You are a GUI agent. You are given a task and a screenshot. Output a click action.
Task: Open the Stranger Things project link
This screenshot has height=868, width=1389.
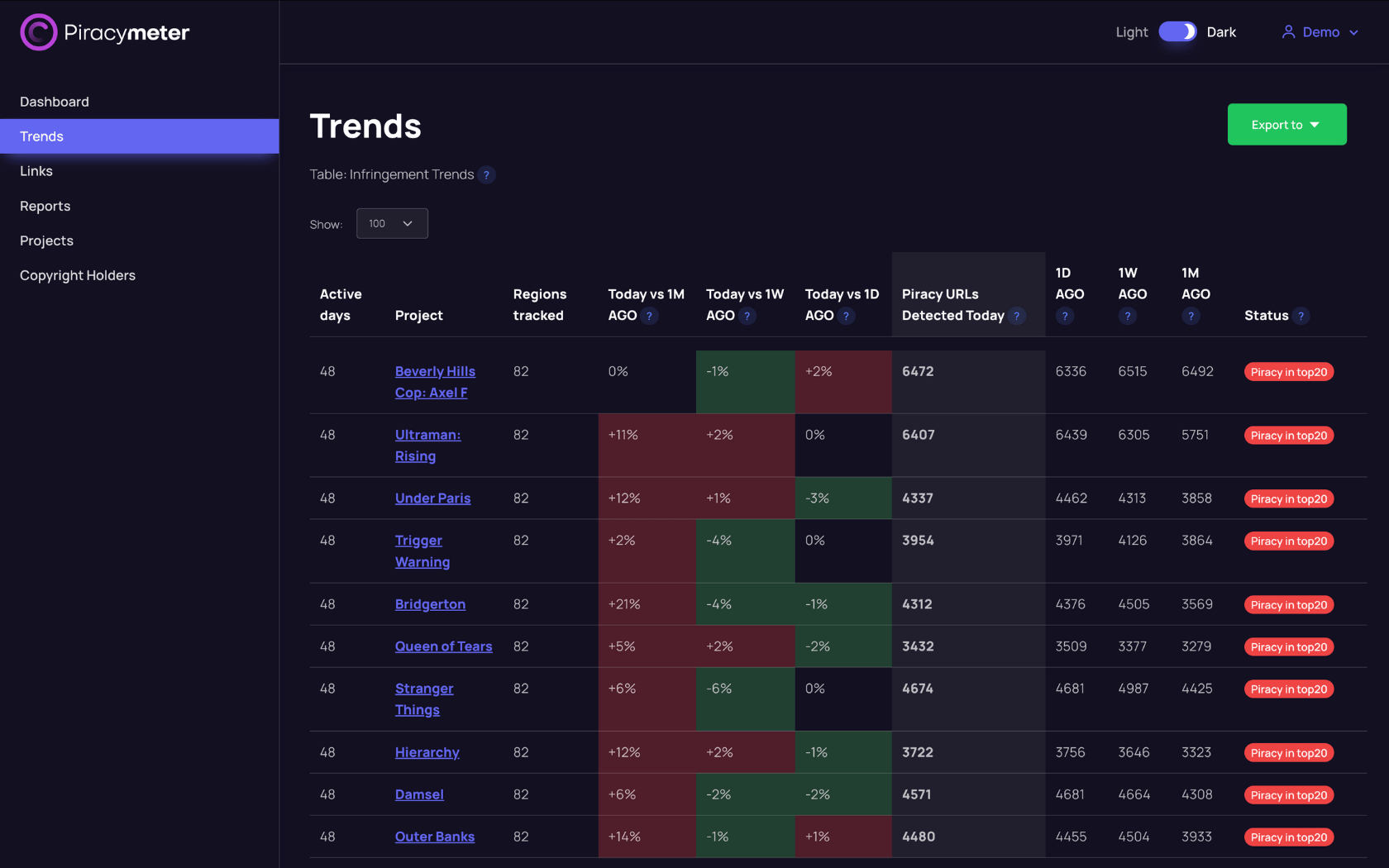[x=424, y=699]
